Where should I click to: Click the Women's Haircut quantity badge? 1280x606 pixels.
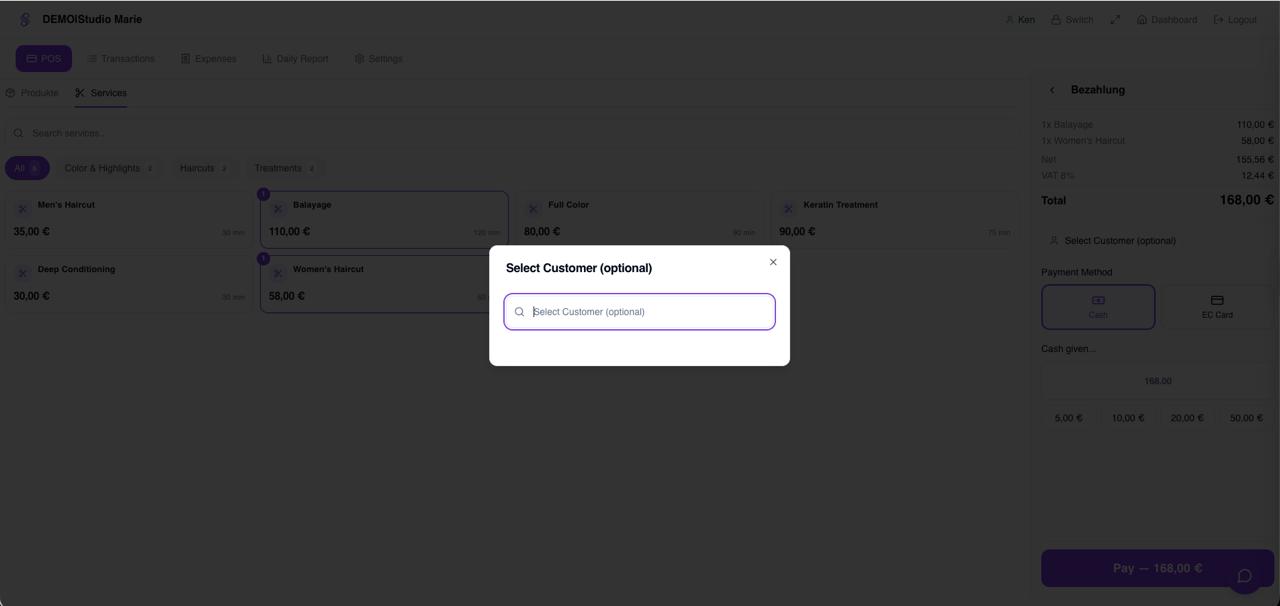tap(263, 258)
